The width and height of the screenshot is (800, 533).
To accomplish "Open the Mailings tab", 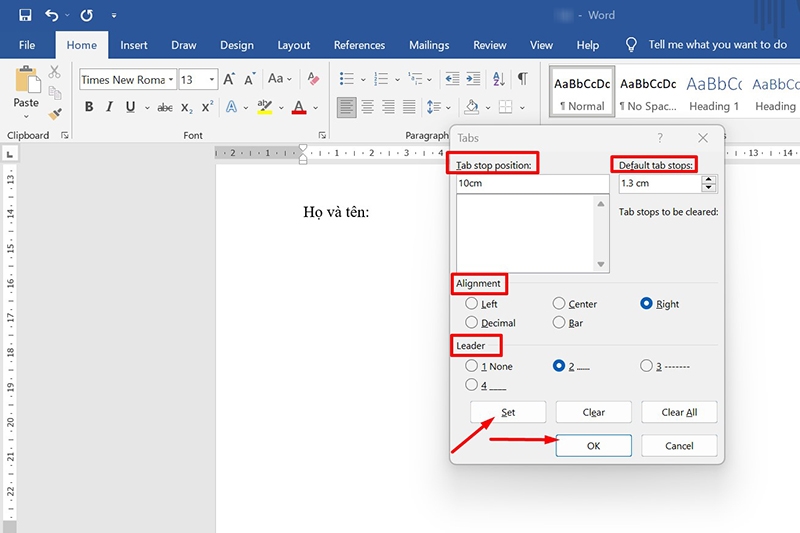I will point(429,45).
